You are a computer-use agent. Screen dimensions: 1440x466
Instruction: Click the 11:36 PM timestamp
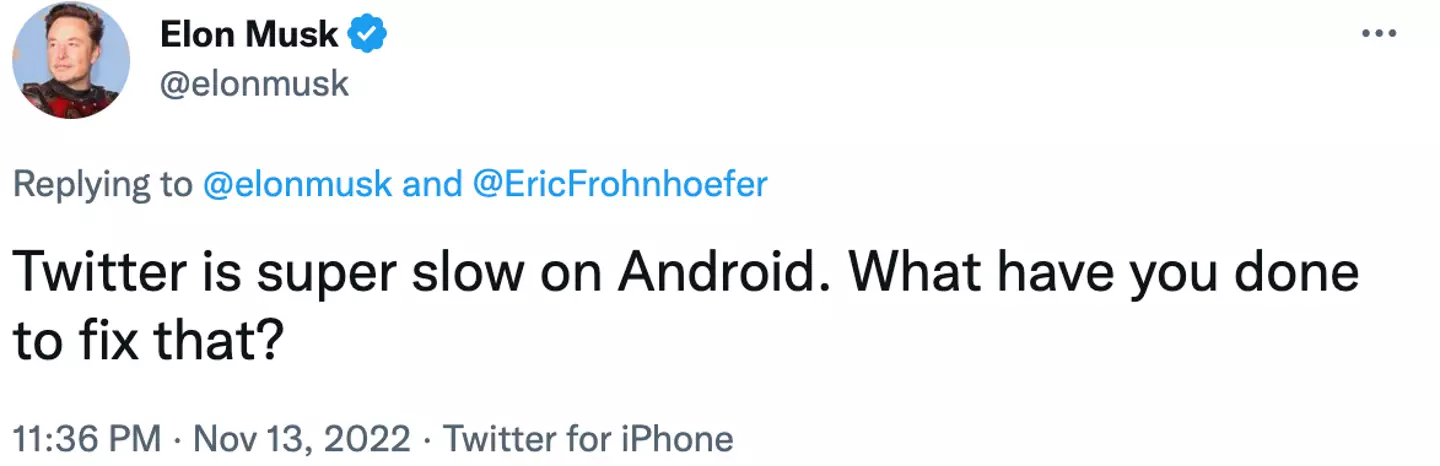[86, 438]
